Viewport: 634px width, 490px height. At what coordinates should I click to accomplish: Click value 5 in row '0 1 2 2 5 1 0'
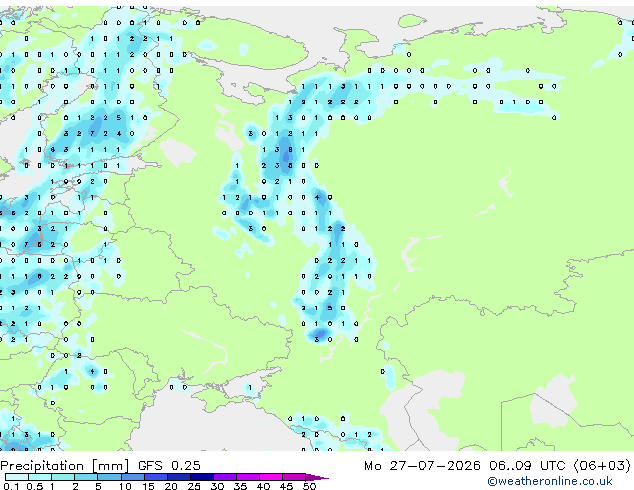click(x=118, y=118)
